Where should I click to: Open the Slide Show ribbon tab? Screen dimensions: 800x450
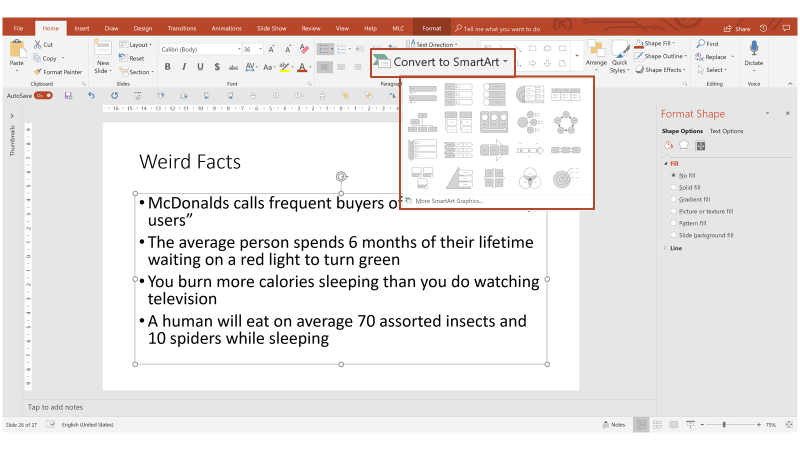tap(271, 29)
